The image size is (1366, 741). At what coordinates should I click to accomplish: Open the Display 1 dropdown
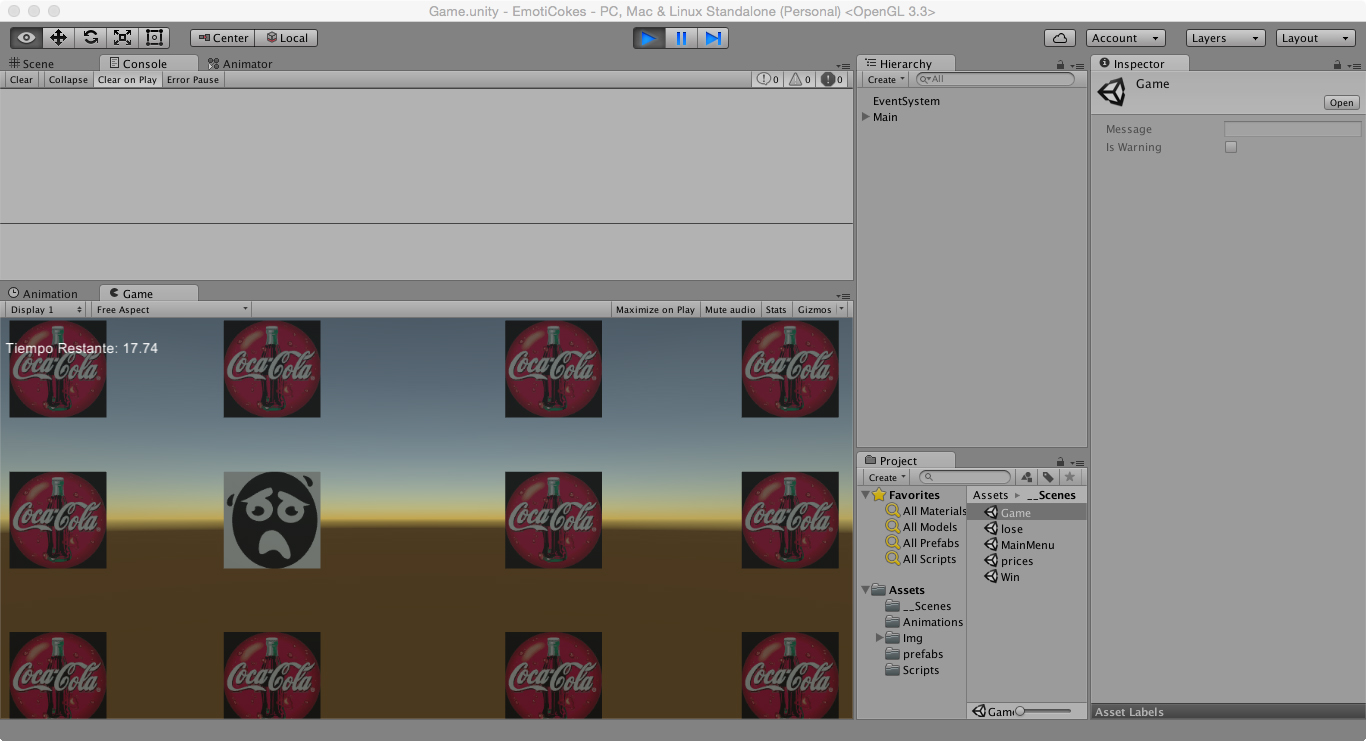point(46,310)
